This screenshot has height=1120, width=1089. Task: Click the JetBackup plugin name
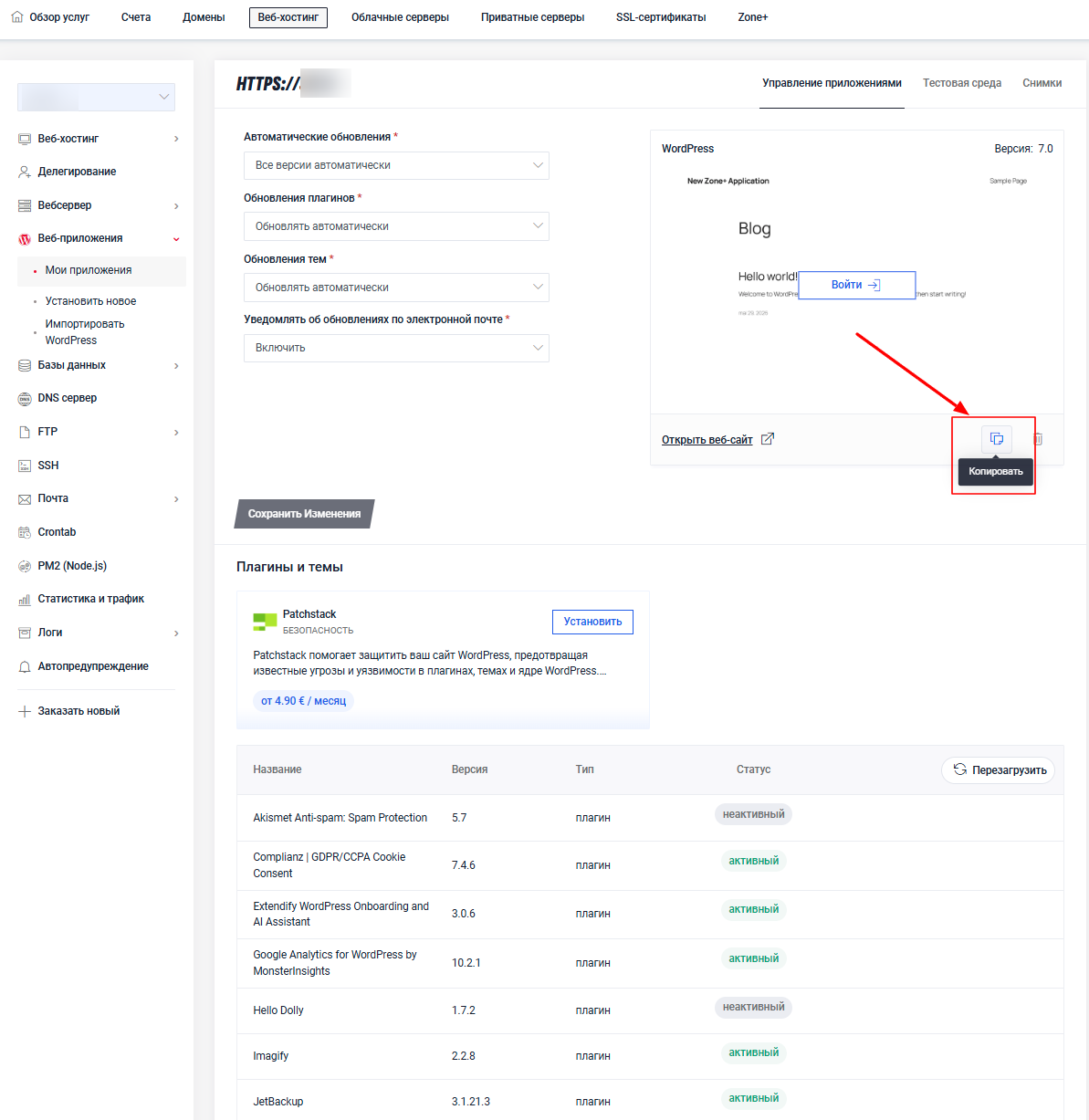278,1102
